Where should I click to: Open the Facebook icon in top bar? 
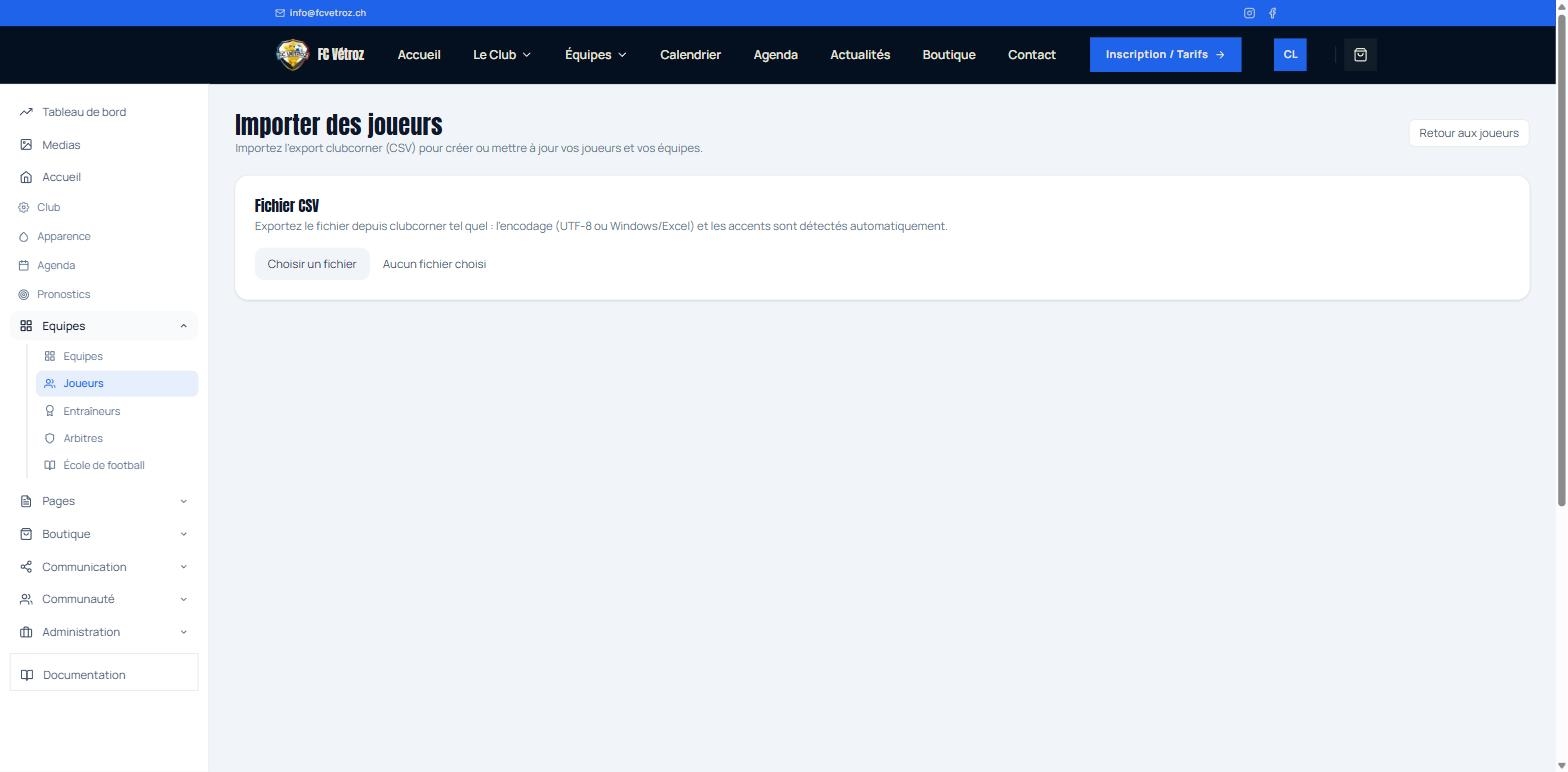pyautogui.click(x=1272, y=13)
